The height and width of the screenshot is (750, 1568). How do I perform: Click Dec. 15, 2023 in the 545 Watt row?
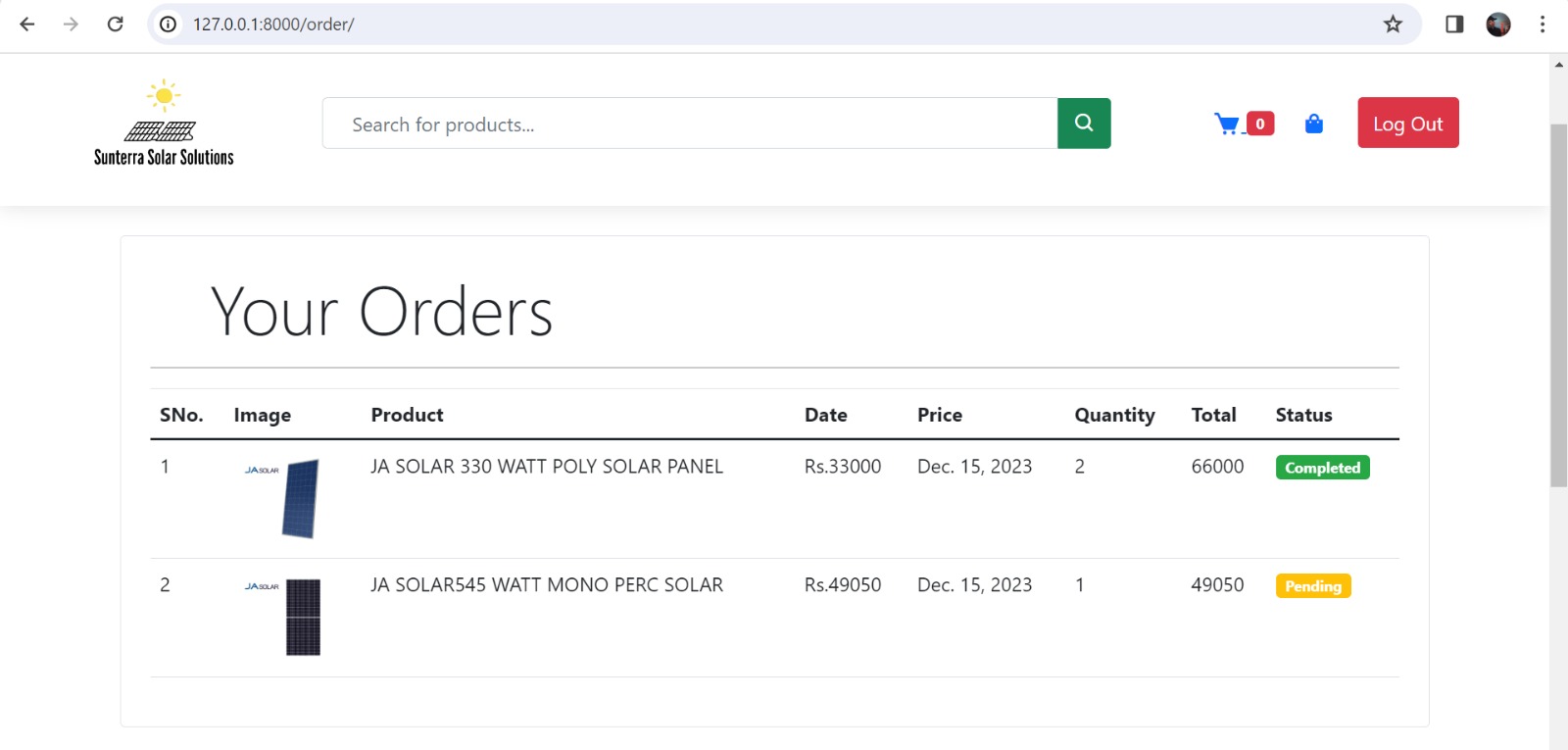[974, 585]
